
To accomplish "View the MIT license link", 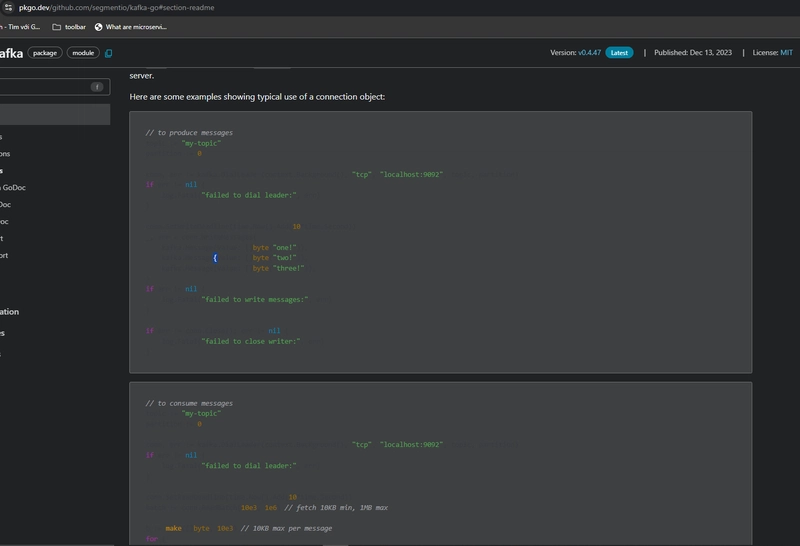I will 786,53.
